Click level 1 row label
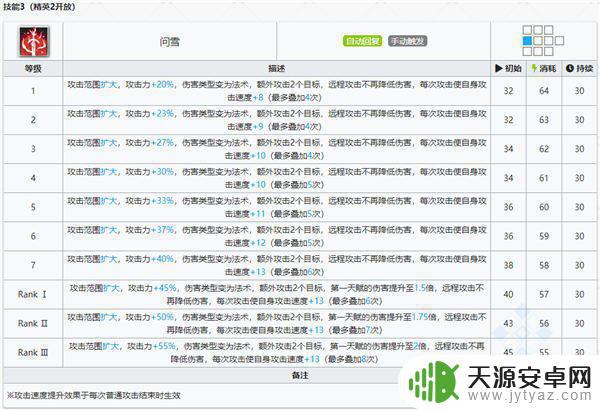Screen dimensions: 600x410 coord(33,91)
